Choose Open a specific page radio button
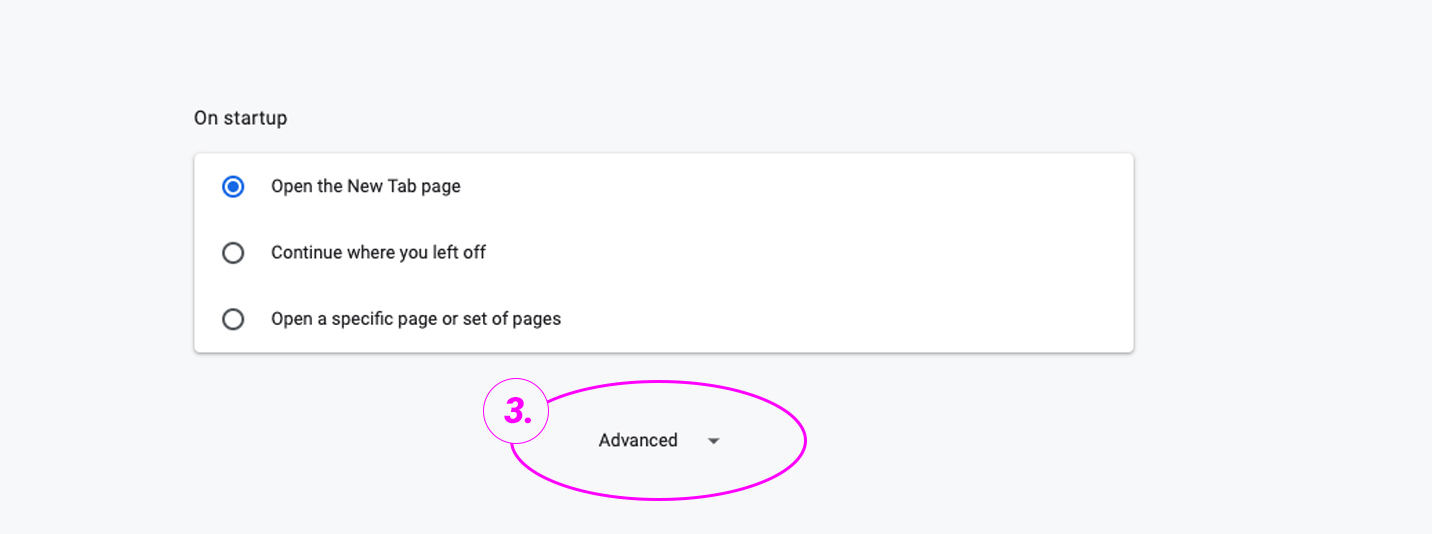Viewport: 1432px width, 534px height. [233, 320]
